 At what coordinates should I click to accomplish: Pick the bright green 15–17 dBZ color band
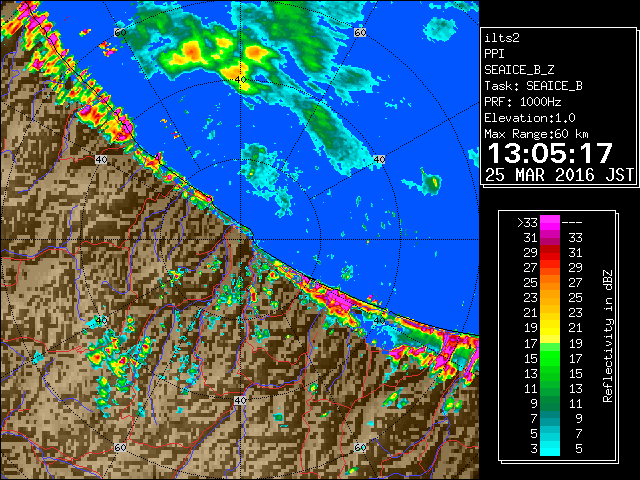tap(550, 358)
